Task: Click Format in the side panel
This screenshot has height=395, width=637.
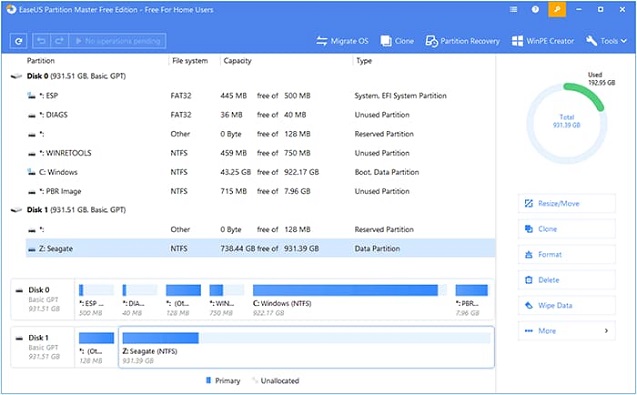Action: [x=567, y=254]
